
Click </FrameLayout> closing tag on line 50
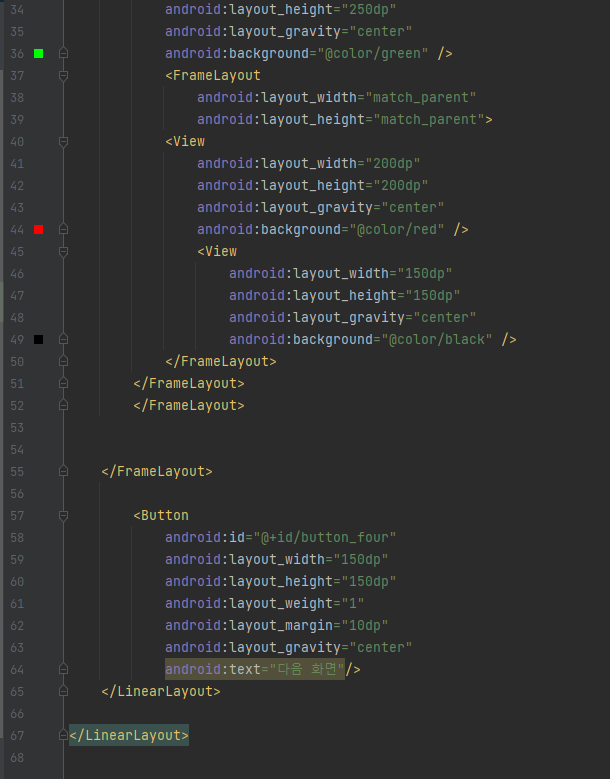221,361
